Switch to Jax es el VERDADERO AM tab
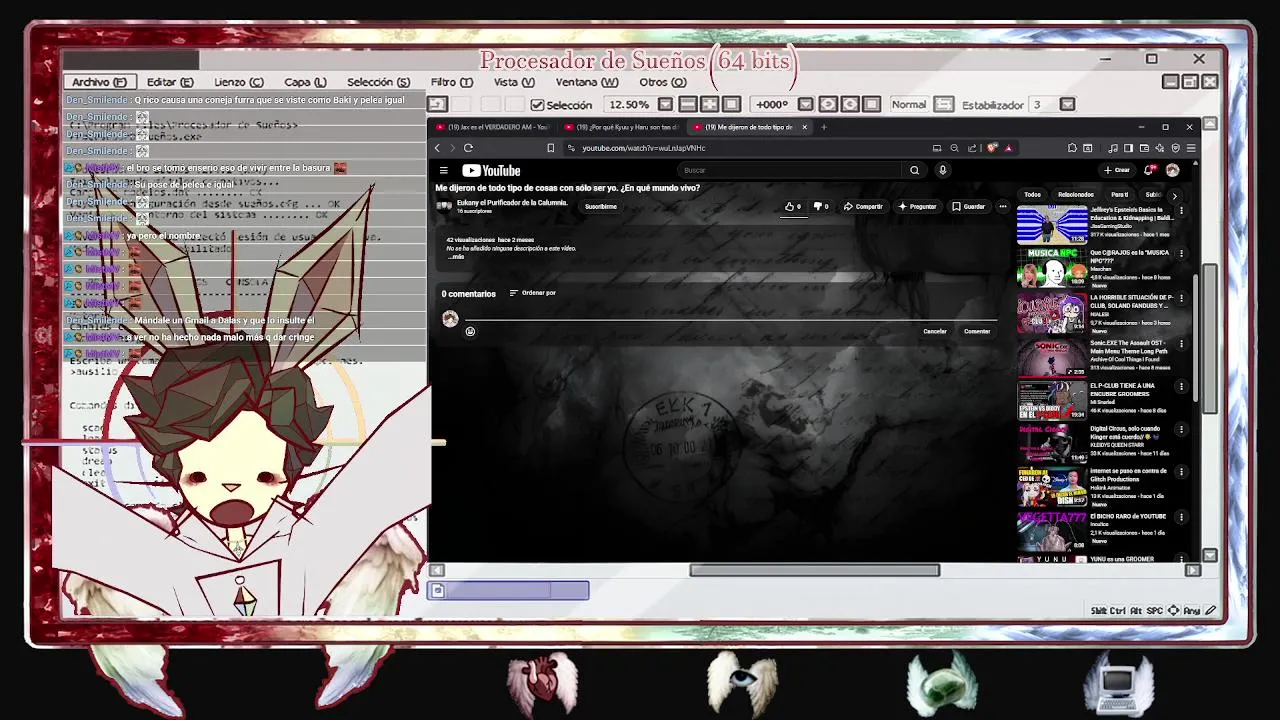Screen dimensions: 1280x720 (x=494, y=127)
